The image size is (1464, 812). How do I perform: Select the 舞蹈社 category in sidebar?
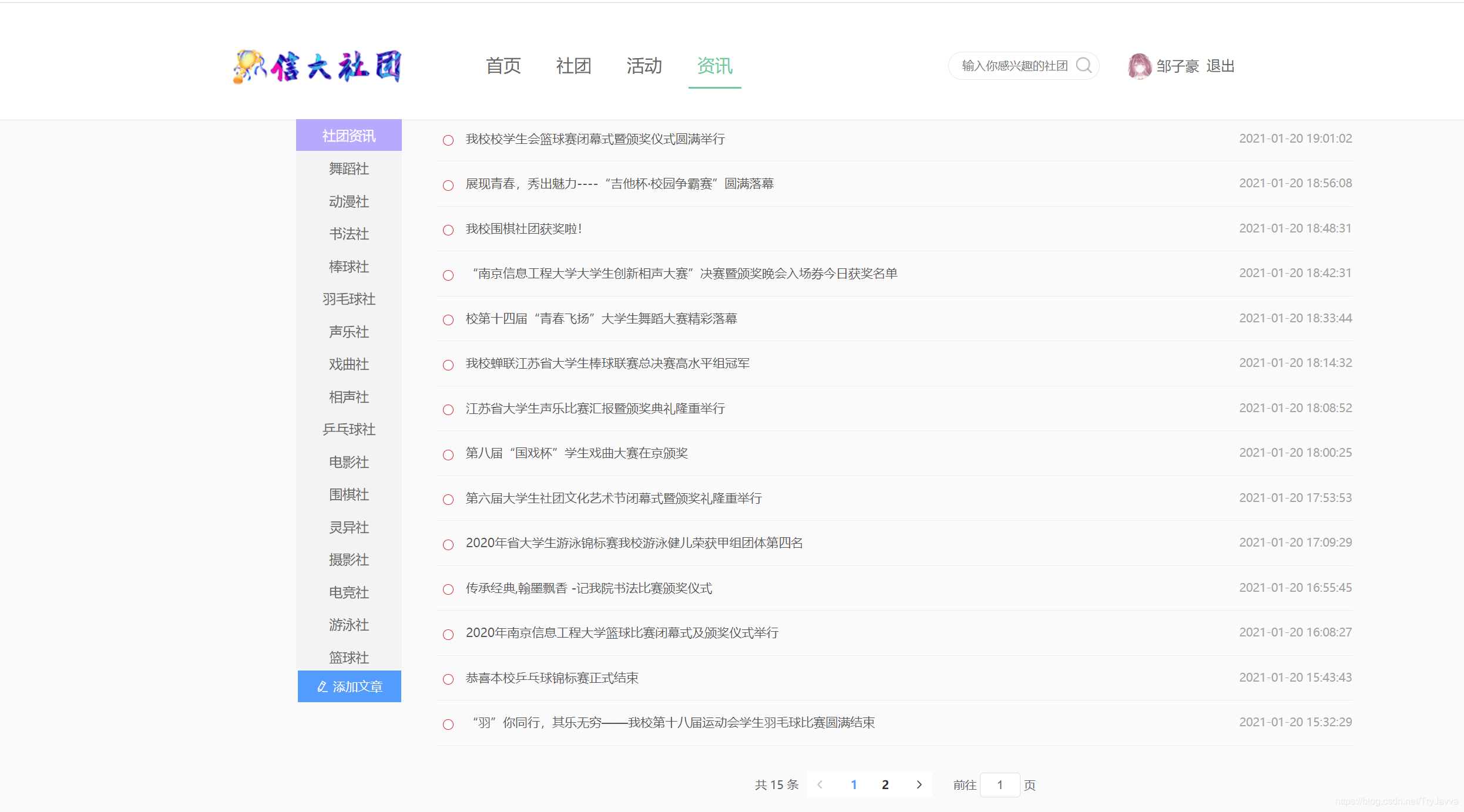click(349, 169)
